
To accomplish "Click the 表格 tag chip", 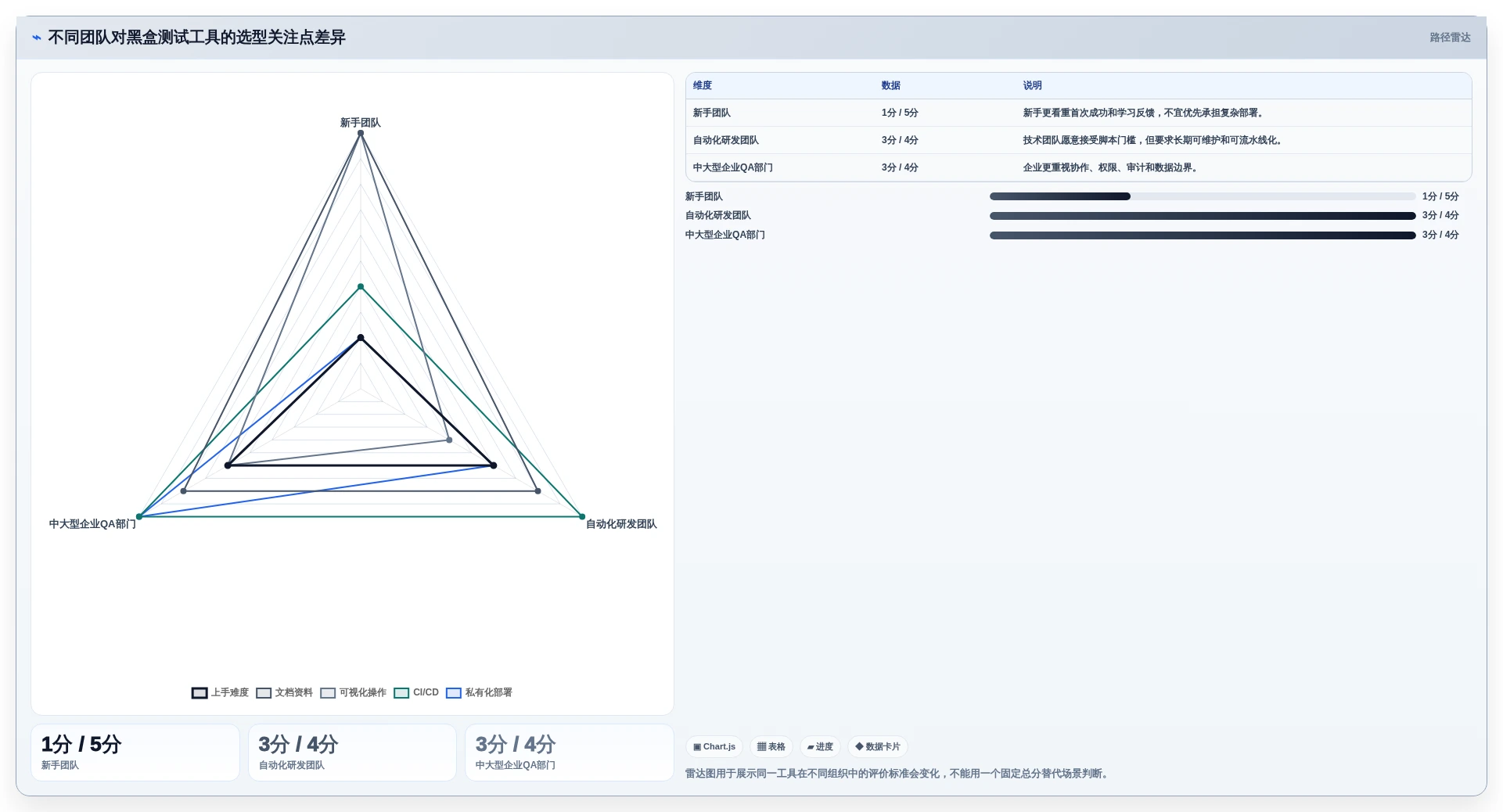I will click(771, 747).
